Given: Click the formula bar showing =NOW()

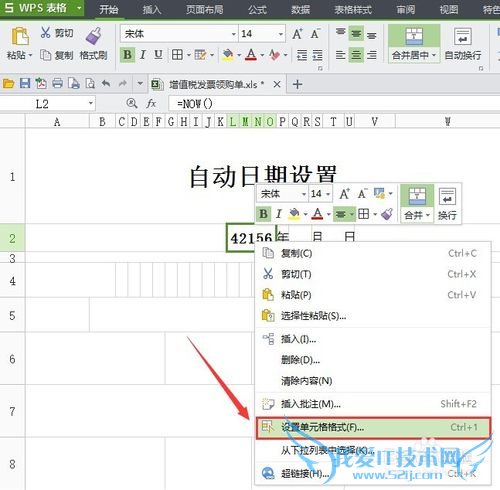Looking at the screenshot, I should pos(333,104).
